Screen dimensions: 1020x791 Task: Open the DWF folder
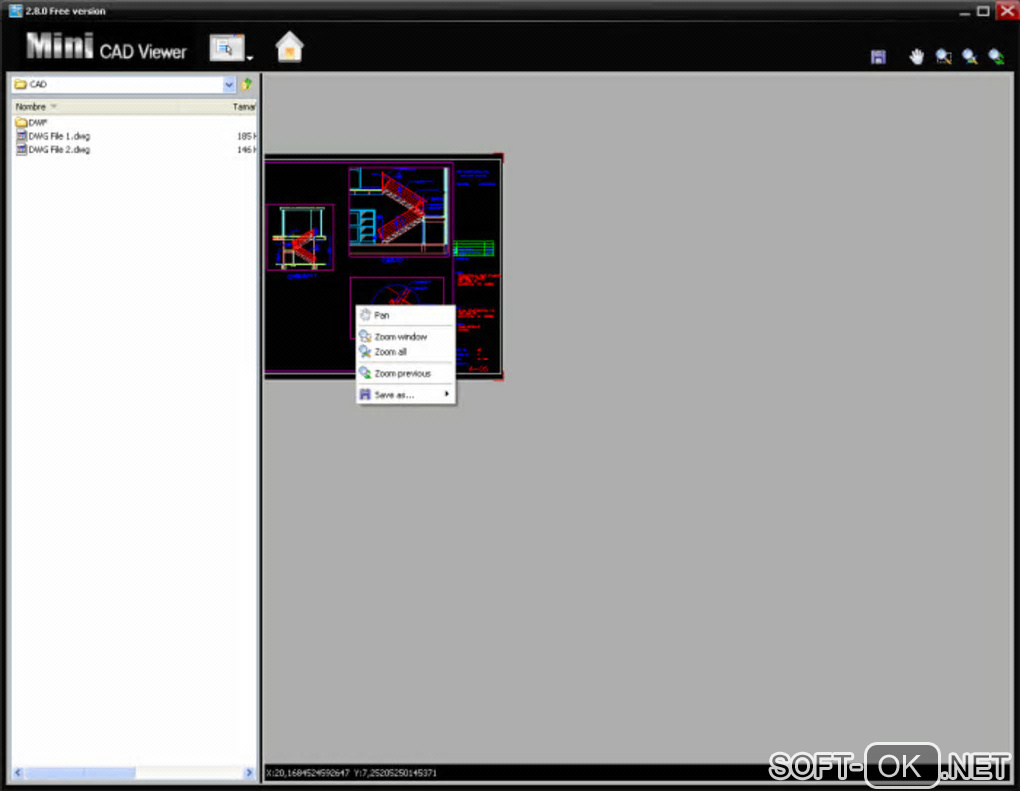click(31, 122)
